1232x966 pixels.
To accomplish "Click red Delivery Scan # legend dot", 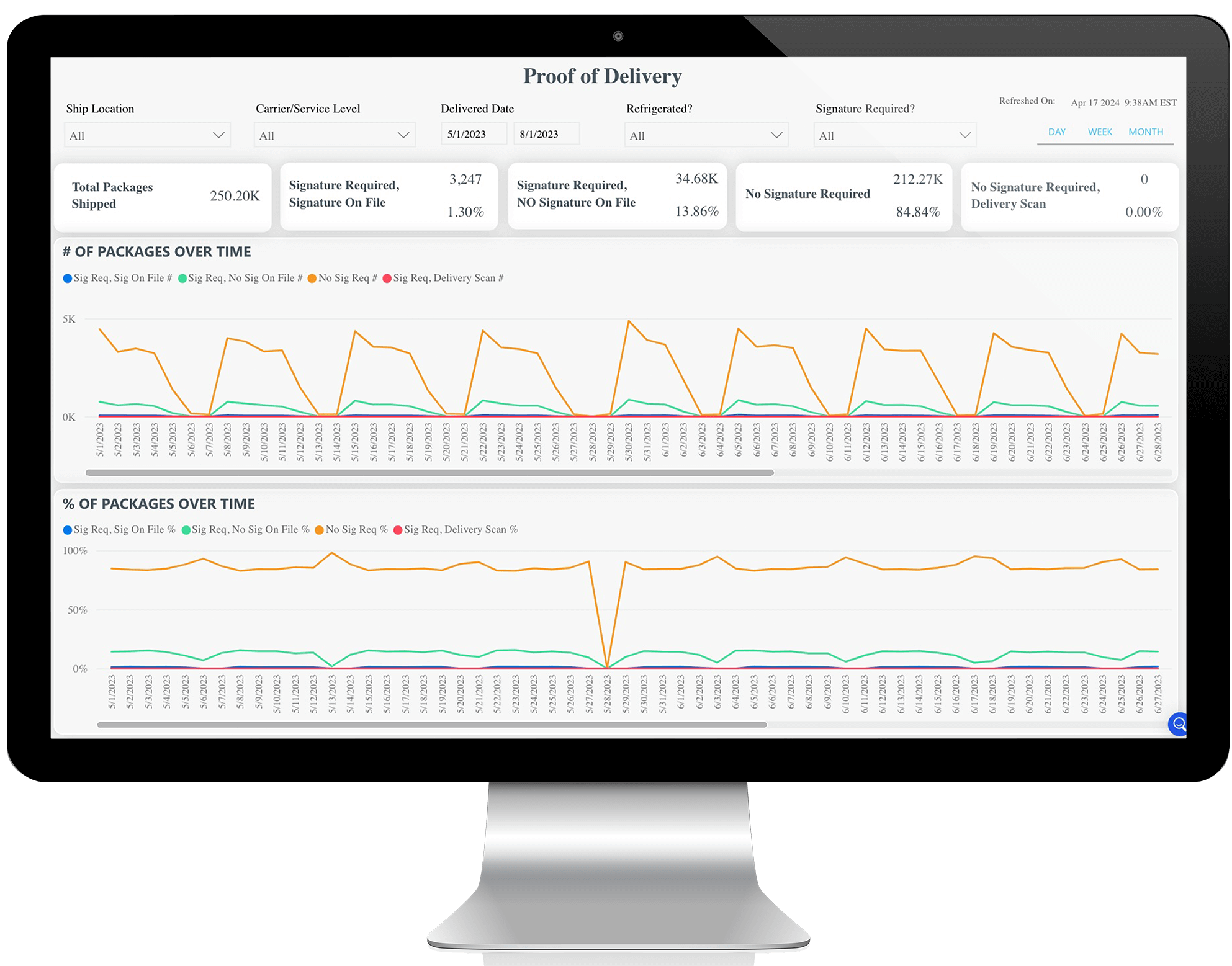I will tap(387, 279).
